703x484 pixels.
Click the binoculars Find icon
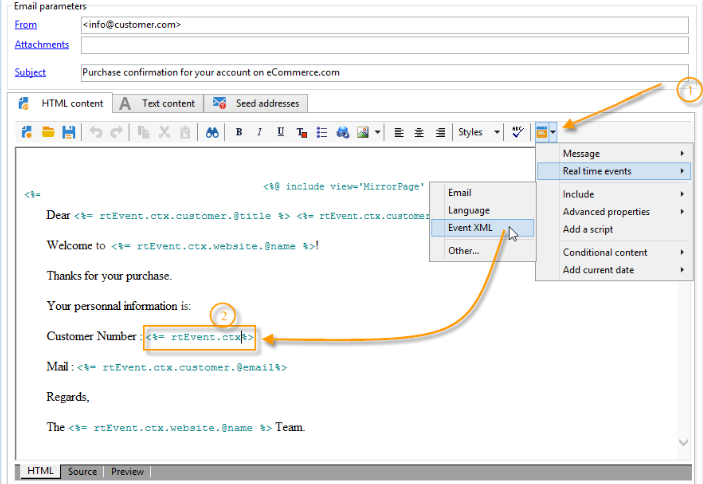point(212,132)
